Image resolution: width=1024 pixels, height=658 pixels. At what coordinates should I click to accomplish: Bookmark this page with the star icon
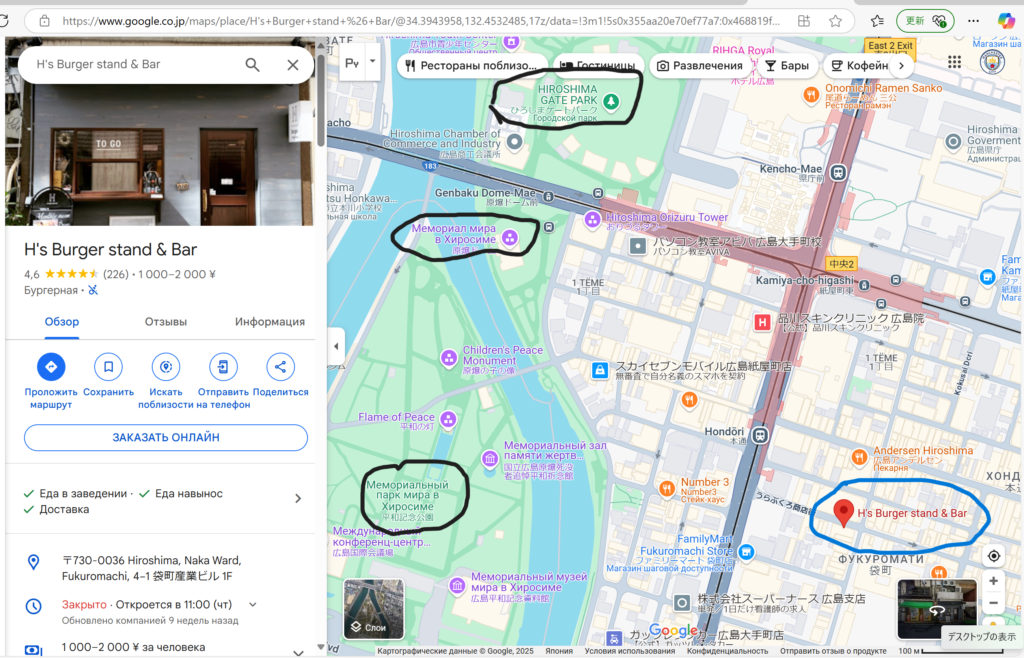point(835,21)
